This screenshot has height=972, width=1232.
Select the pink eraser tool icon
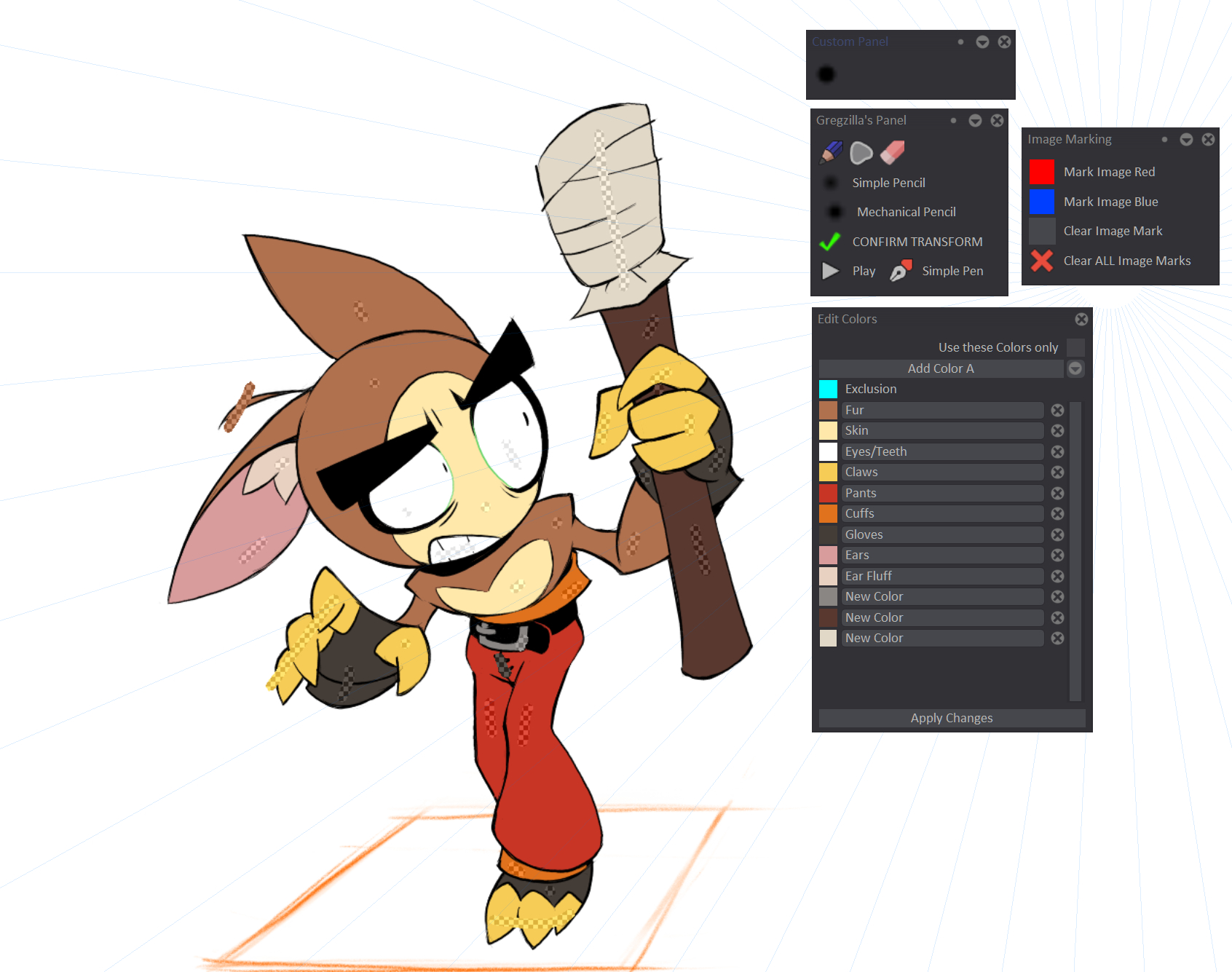click(x=892, y=152)
